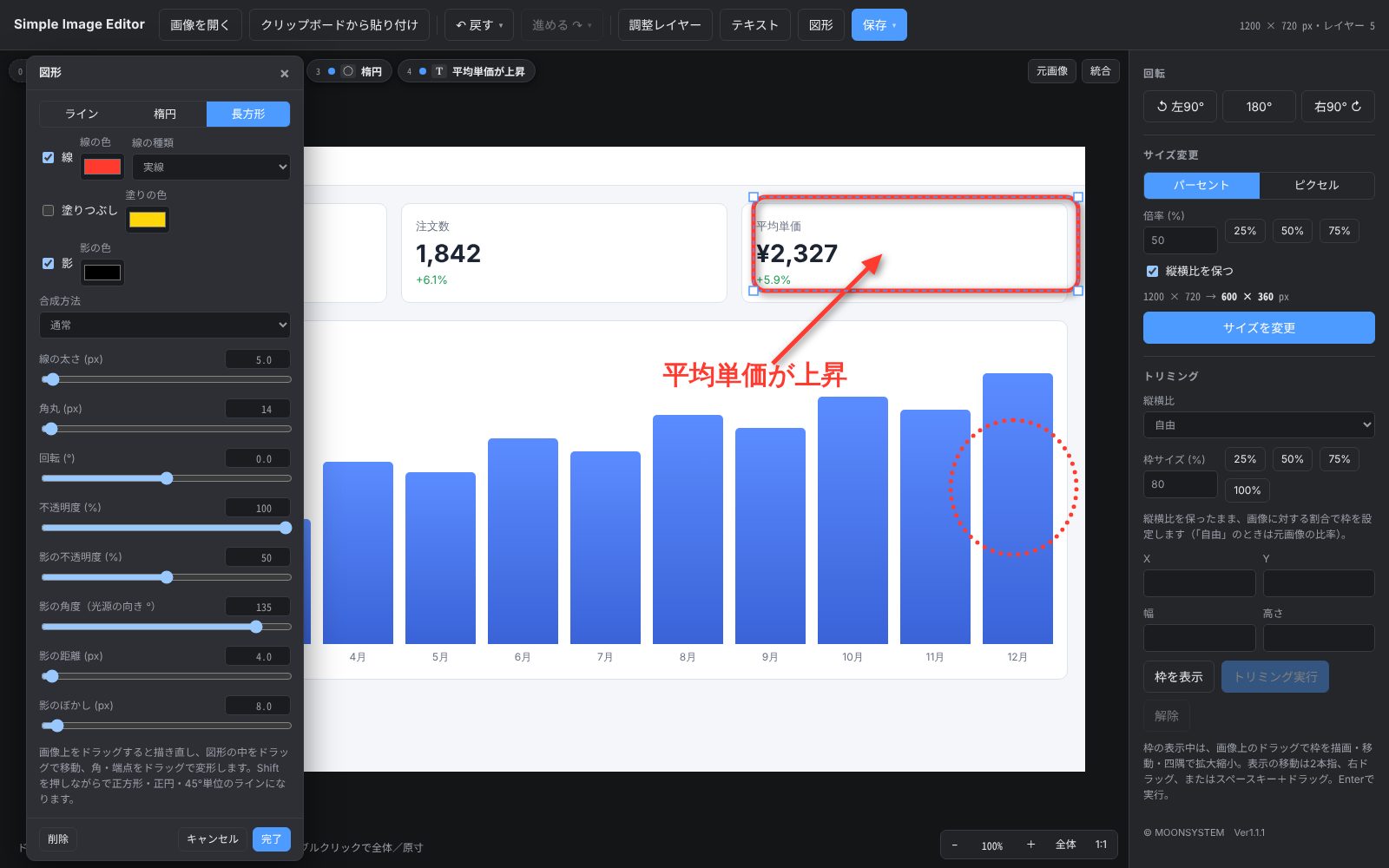Screen dimensions: 1389x868
Task: Toggle visibility dot of 平均単価が上昇 layer
Action: point(423,71)
